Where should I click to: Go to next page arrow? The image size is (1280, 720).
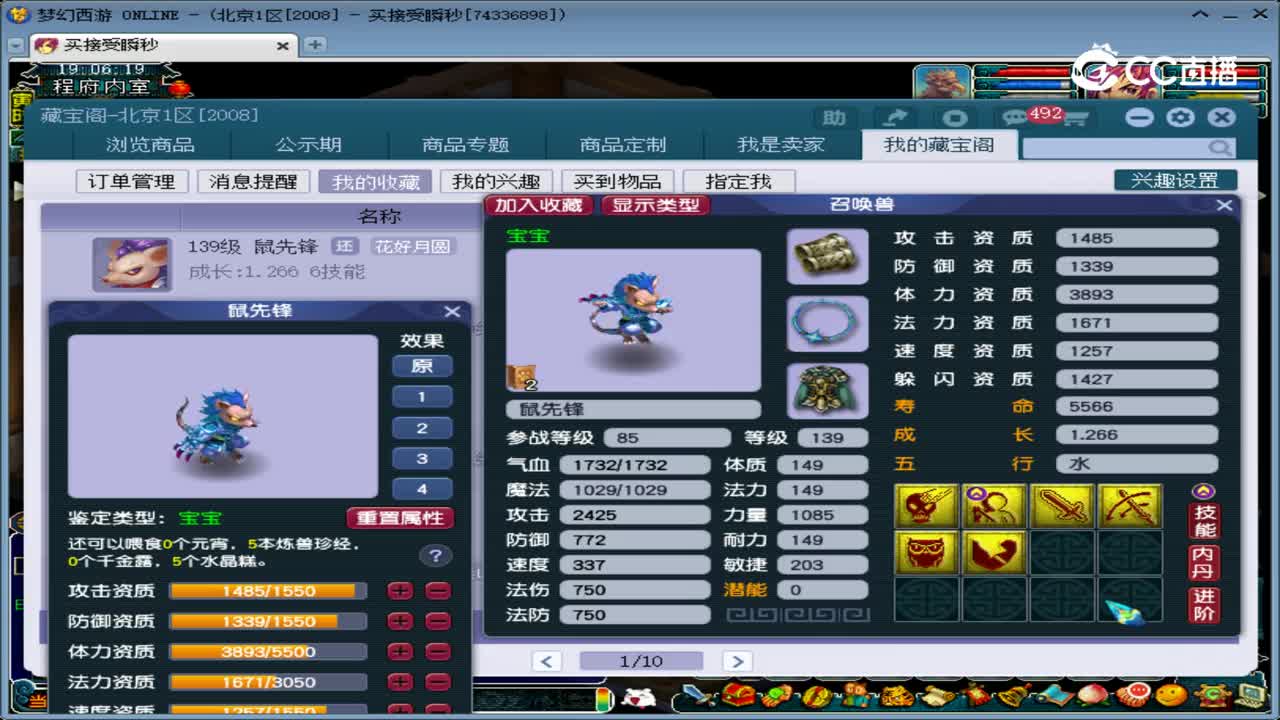point(737,661)
